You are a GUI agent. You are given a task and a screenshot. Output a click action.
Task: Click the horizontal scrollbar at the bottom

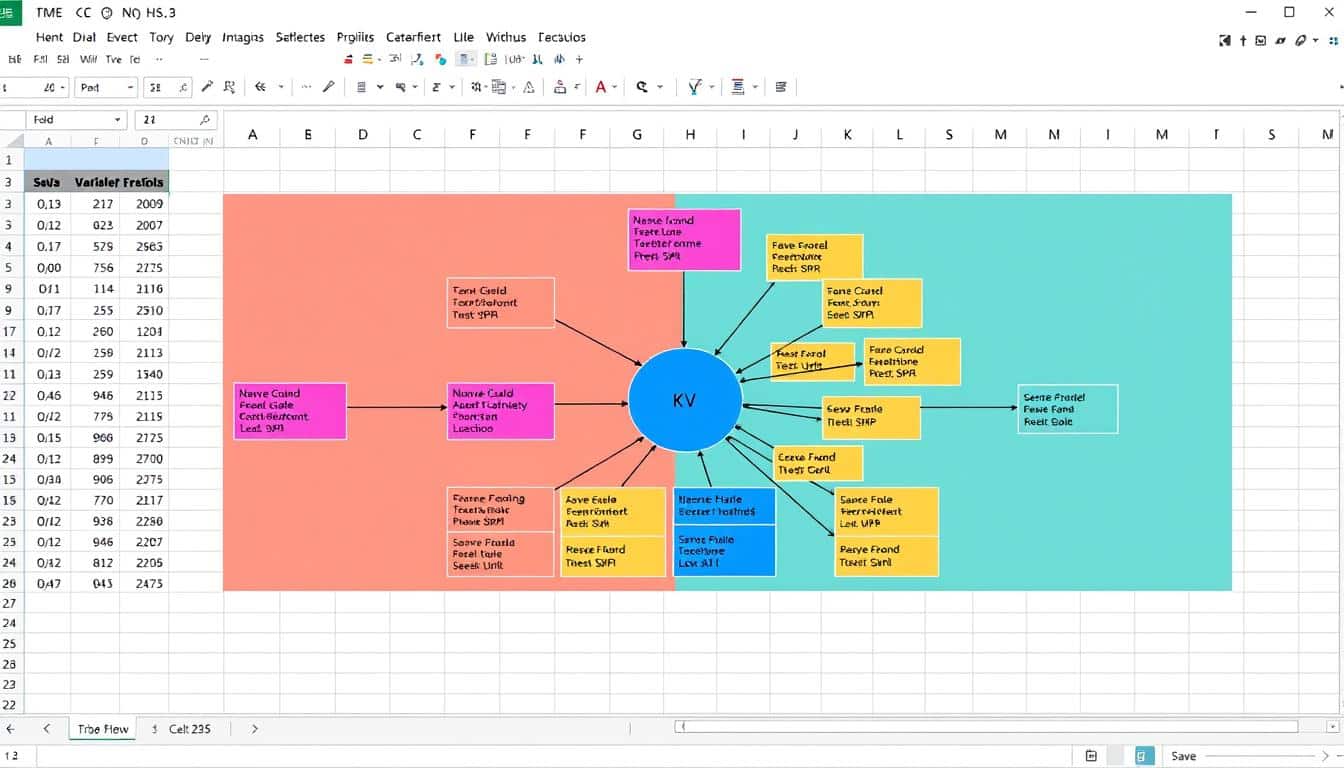pos(988,727)
